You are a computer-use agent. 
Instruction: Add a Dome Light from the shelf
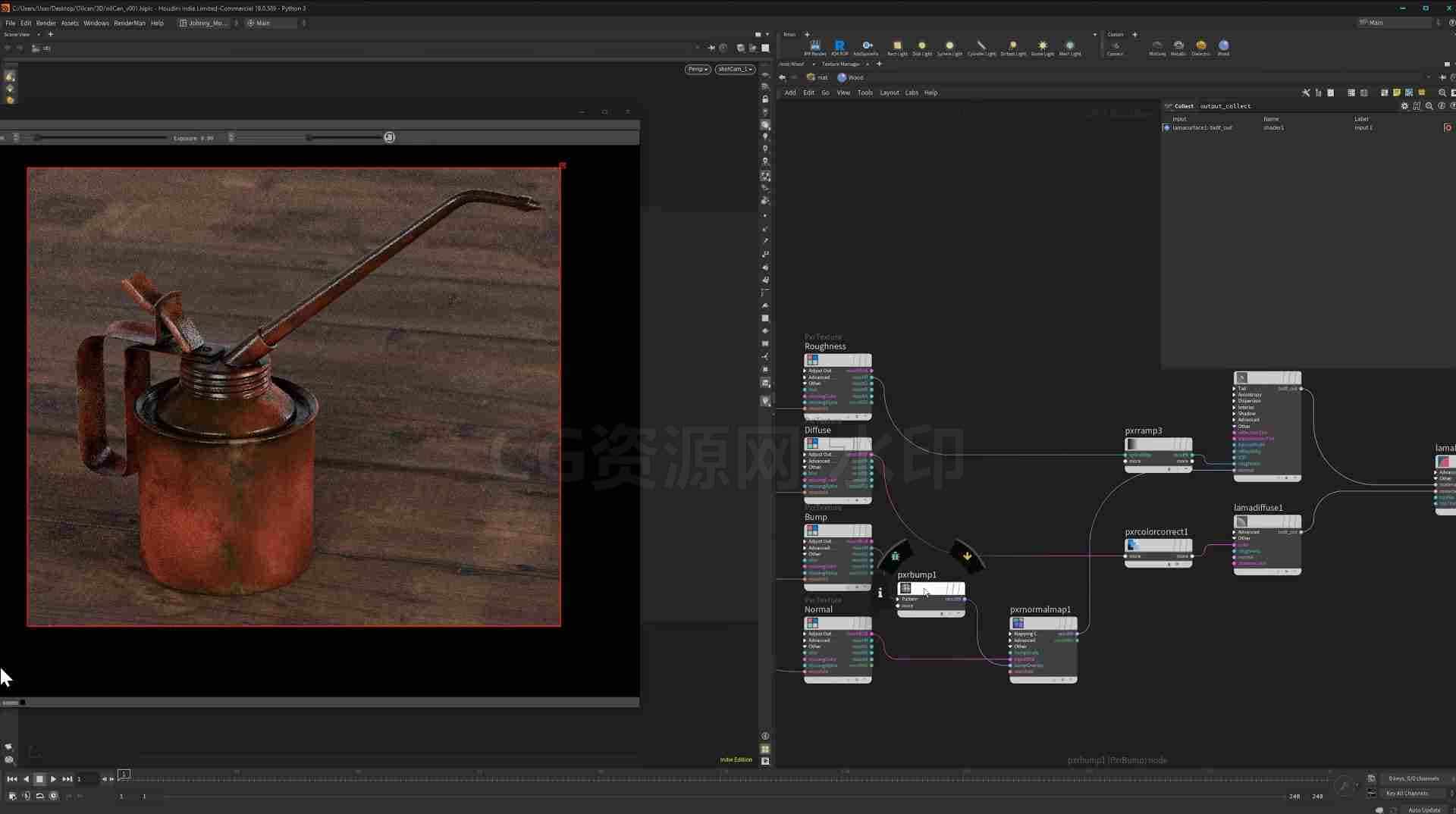[x=1043, y=48]
